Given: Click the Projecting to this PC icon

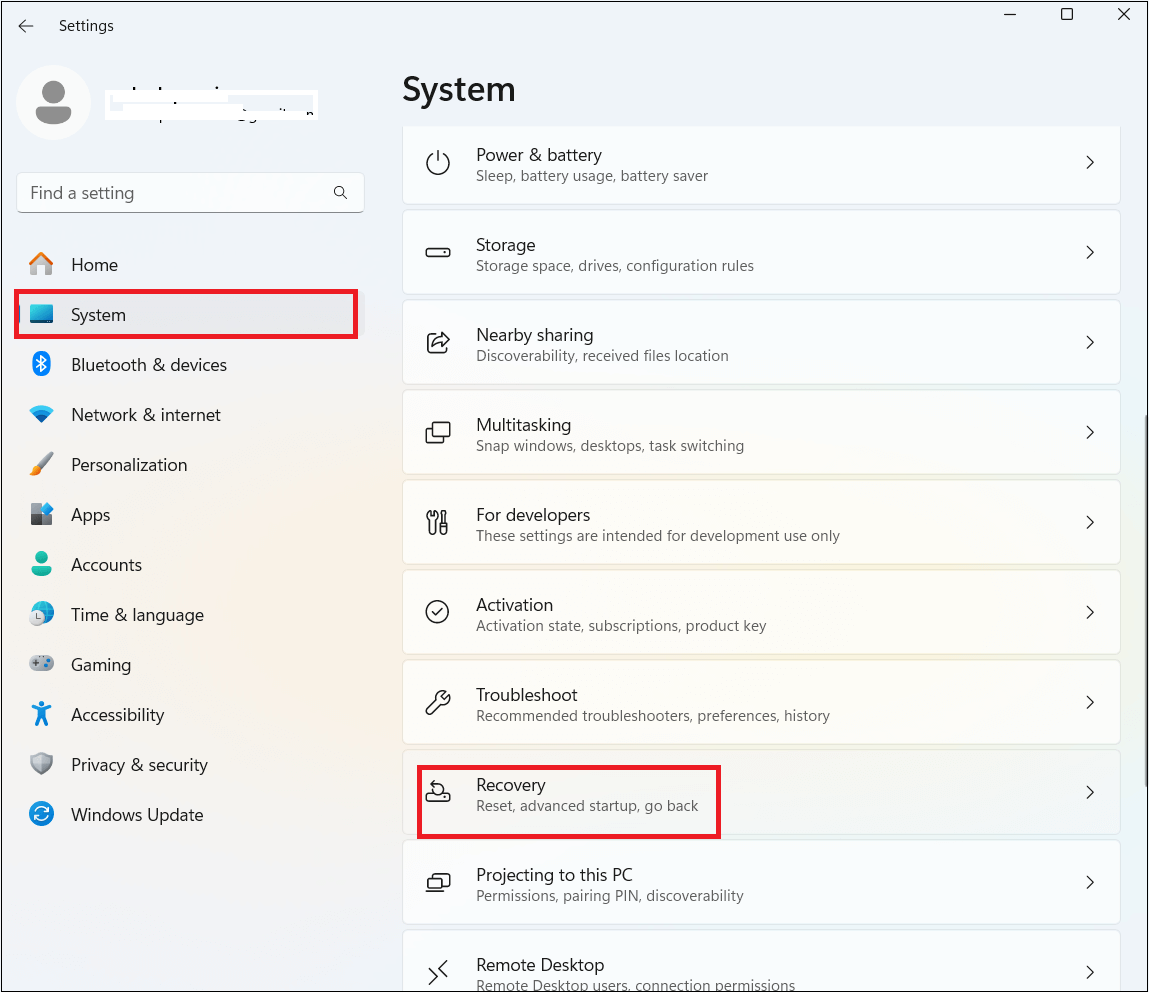Looking at the screenshot, I should [437, 882].
